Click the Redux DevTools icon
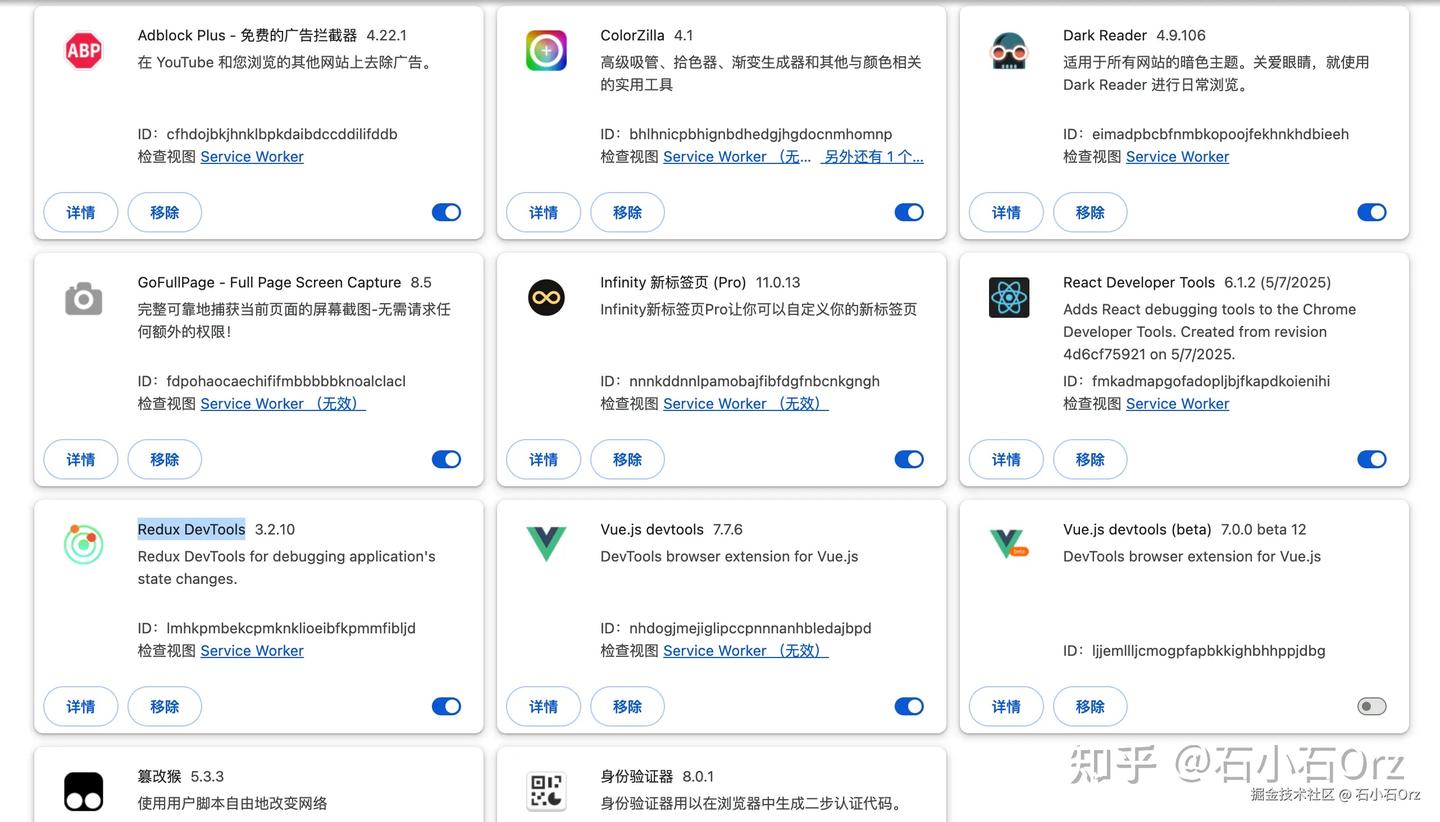 84,545
